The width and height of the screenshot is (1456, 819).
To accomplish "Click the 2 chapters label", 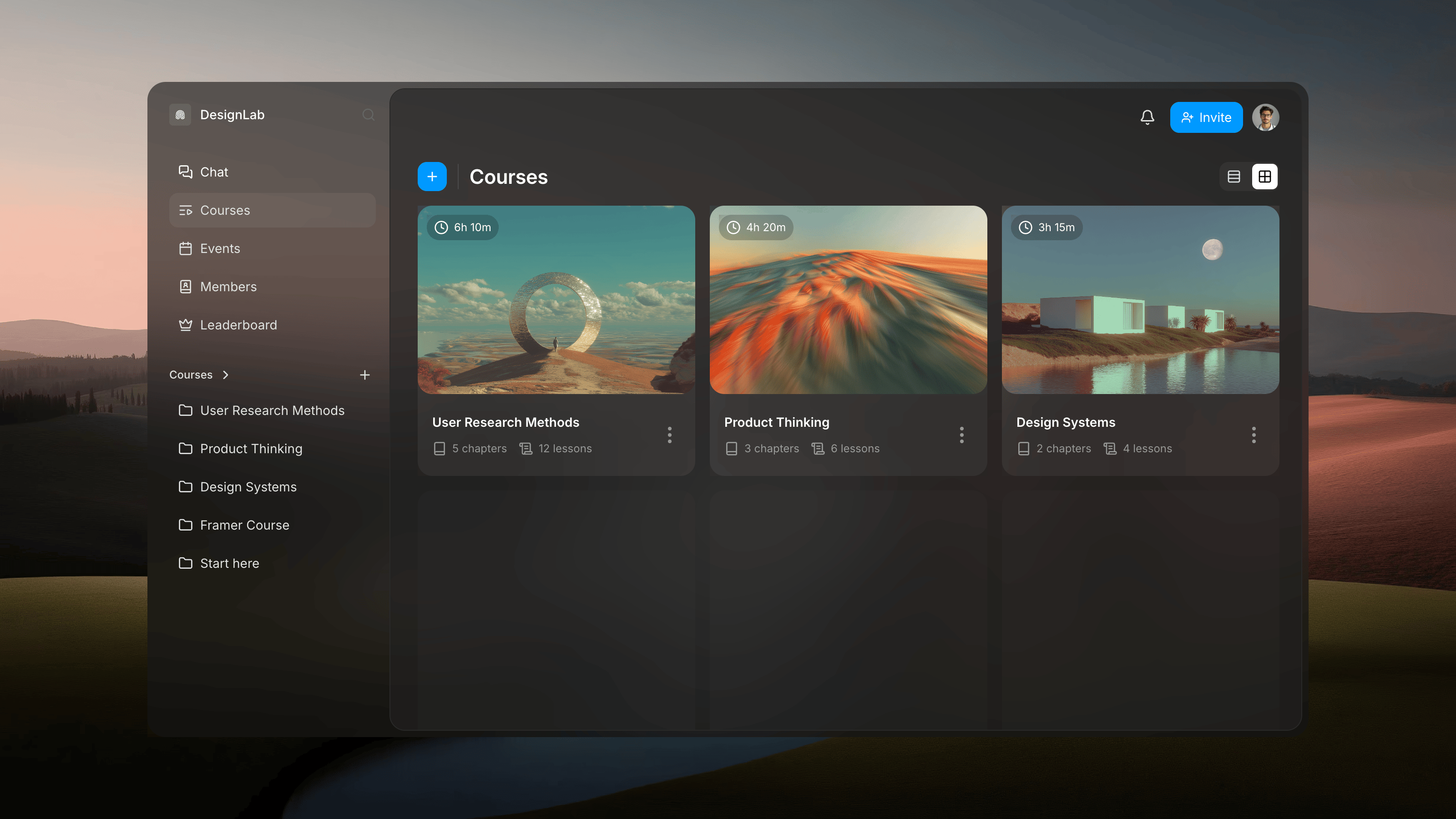I will point(1054,448).
